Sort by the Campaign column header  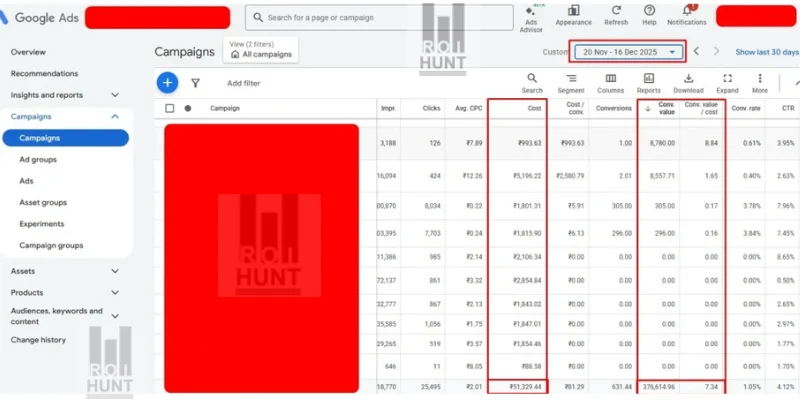pos(224,108)
